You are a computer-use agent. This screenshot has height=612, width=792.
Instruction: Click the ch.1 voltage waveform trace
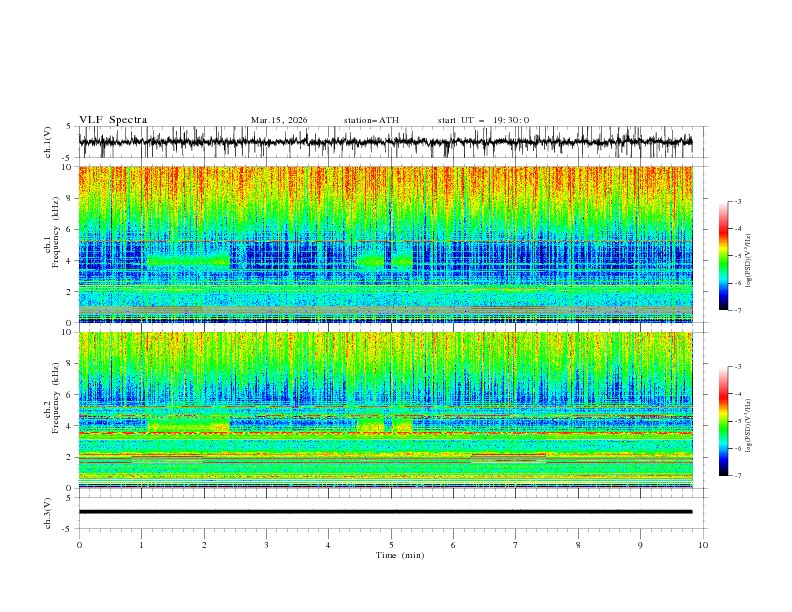coord(385,142)
